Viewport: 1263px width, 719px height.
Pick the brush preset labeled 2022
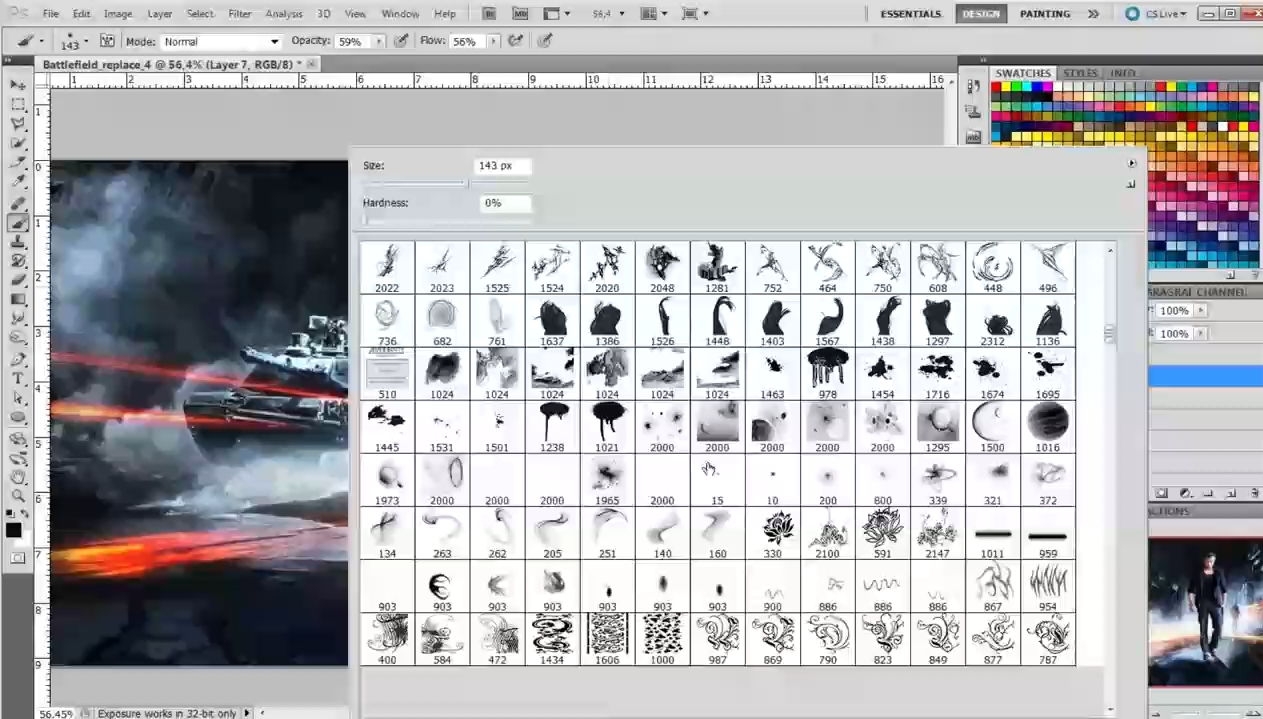[387, 268]
